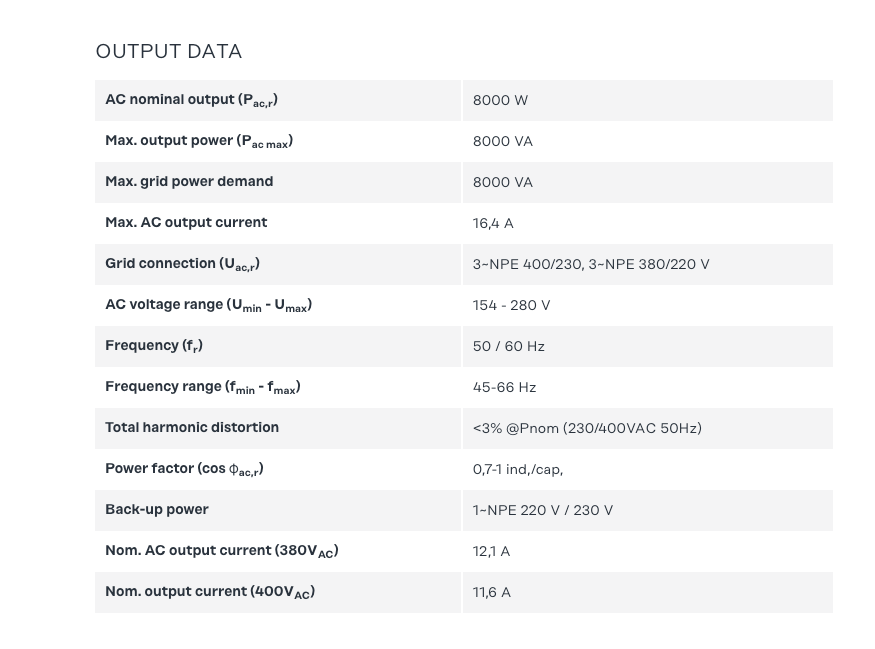Select the 16,4 A current value
Screen dimensions: 875x649
pos(493,224)
